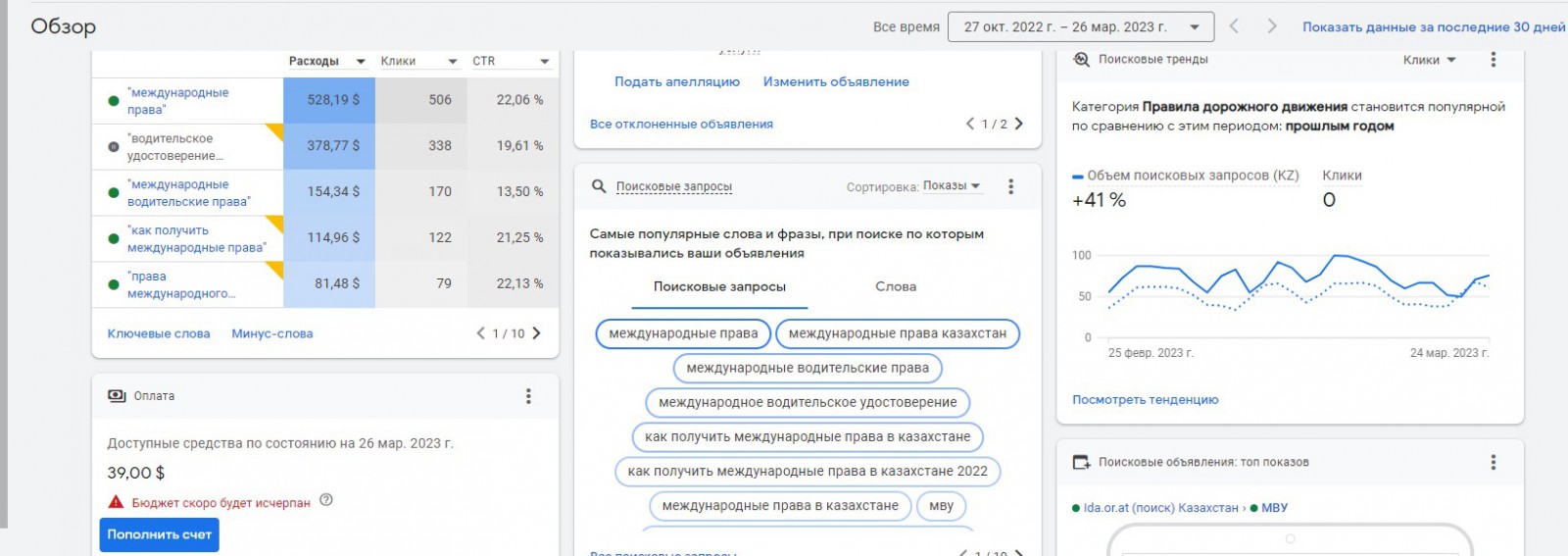Screen dimensions: 1568x556
Task: Click the Поисковые объявления card icon
Action: tap(1081, 462)
